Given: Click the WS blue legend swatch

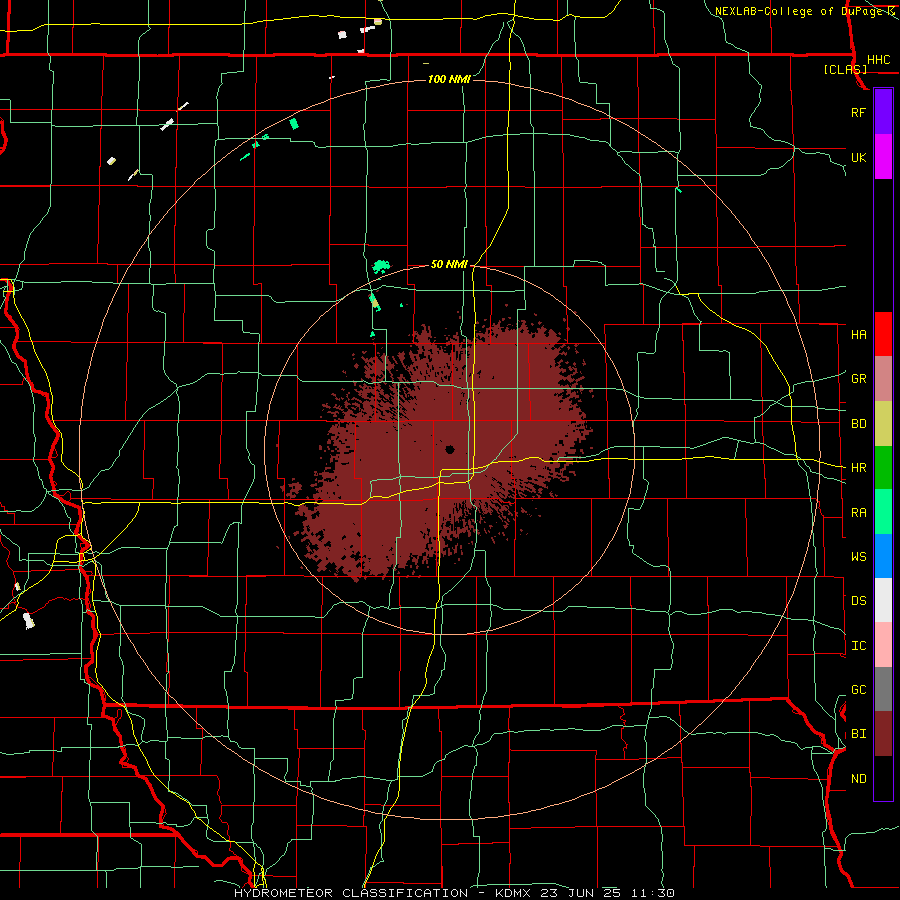Looking at the screenshot, I should click(x=883, y=556).
